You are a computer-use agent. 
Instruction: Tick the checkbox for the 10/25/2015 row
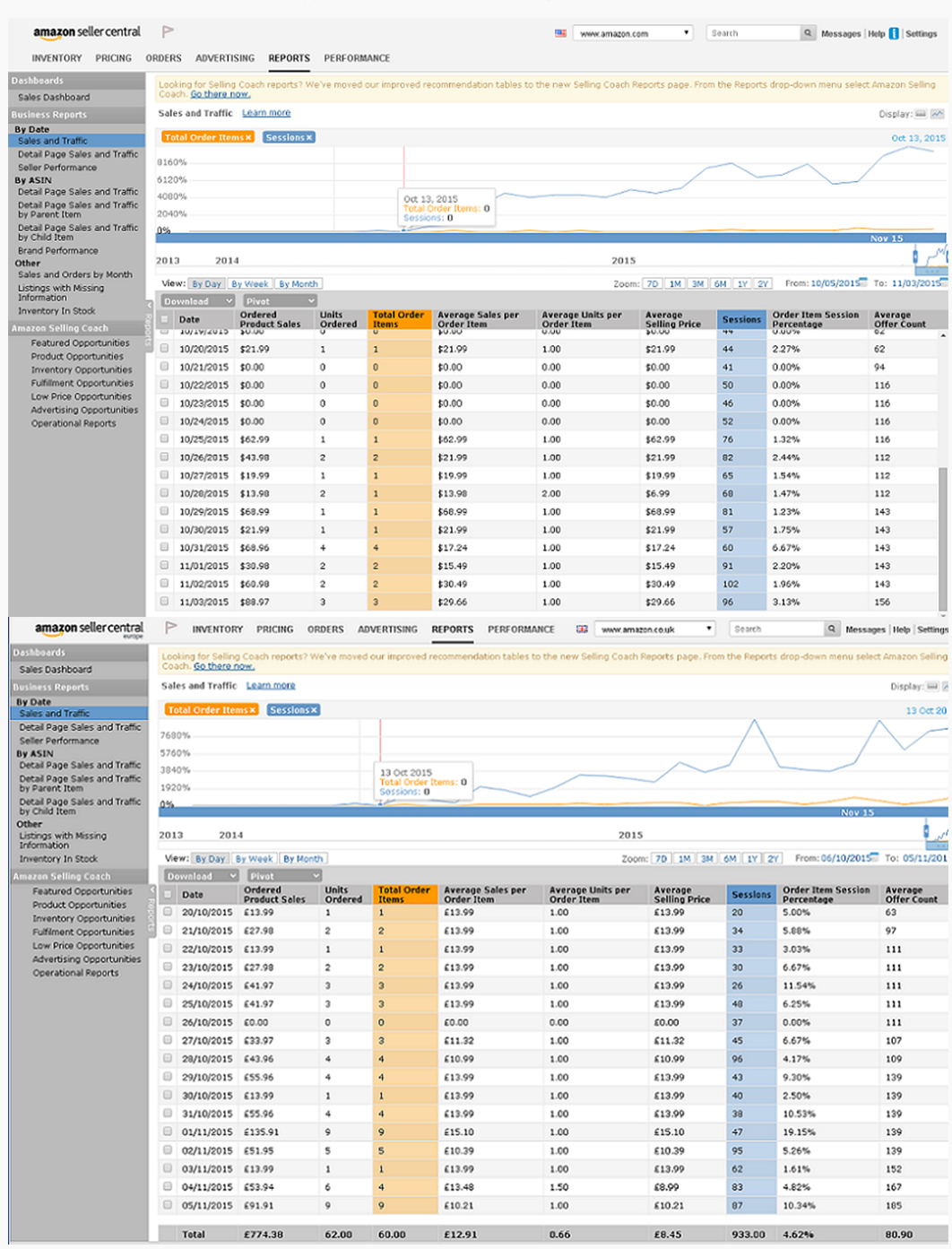164,439
